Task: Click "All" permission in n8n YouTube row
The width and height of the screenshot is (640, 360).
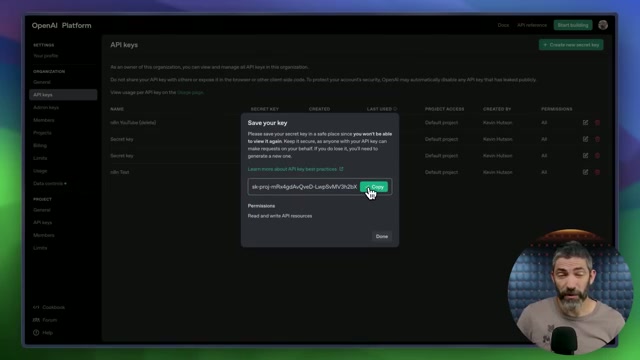Action: pos(544,122)
